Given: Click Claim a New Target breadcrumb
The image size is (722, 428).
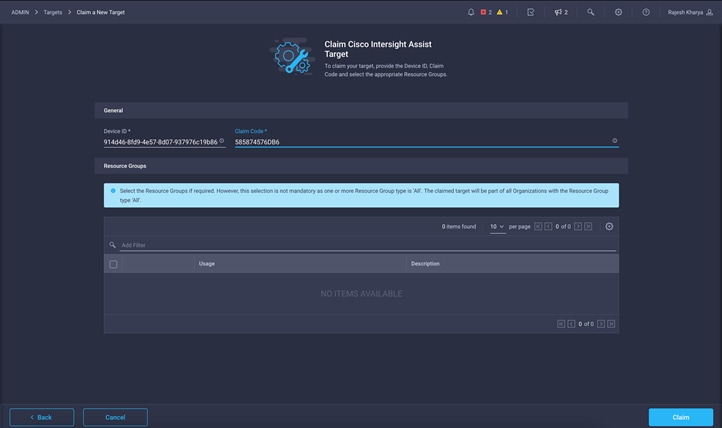Looking at the screenshot, I should 100,12.
